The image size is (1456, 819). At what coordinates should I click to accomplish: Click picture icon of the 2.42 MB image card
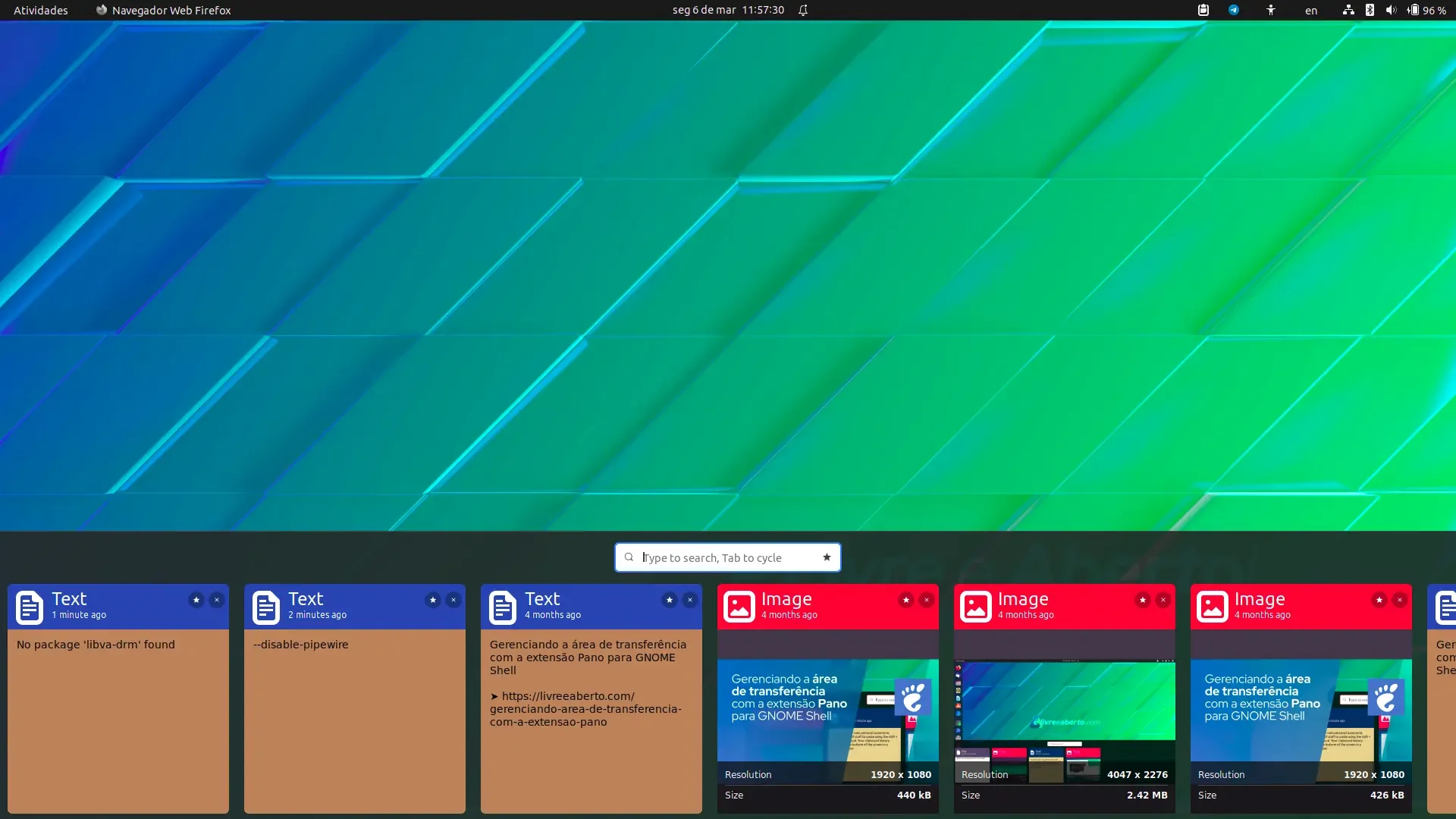(x=976, y=607)
